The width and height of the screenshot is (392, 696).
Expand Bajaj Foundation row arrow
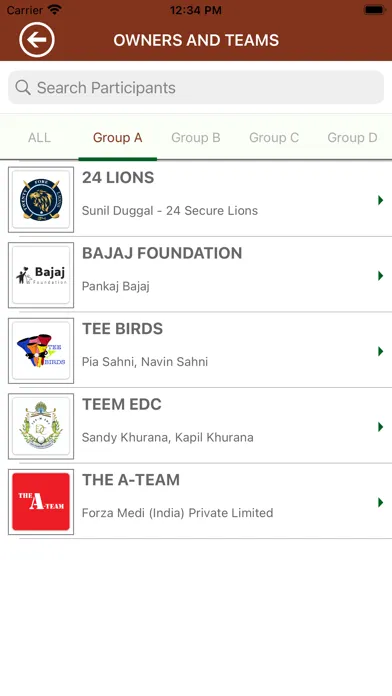click(380, 276)
